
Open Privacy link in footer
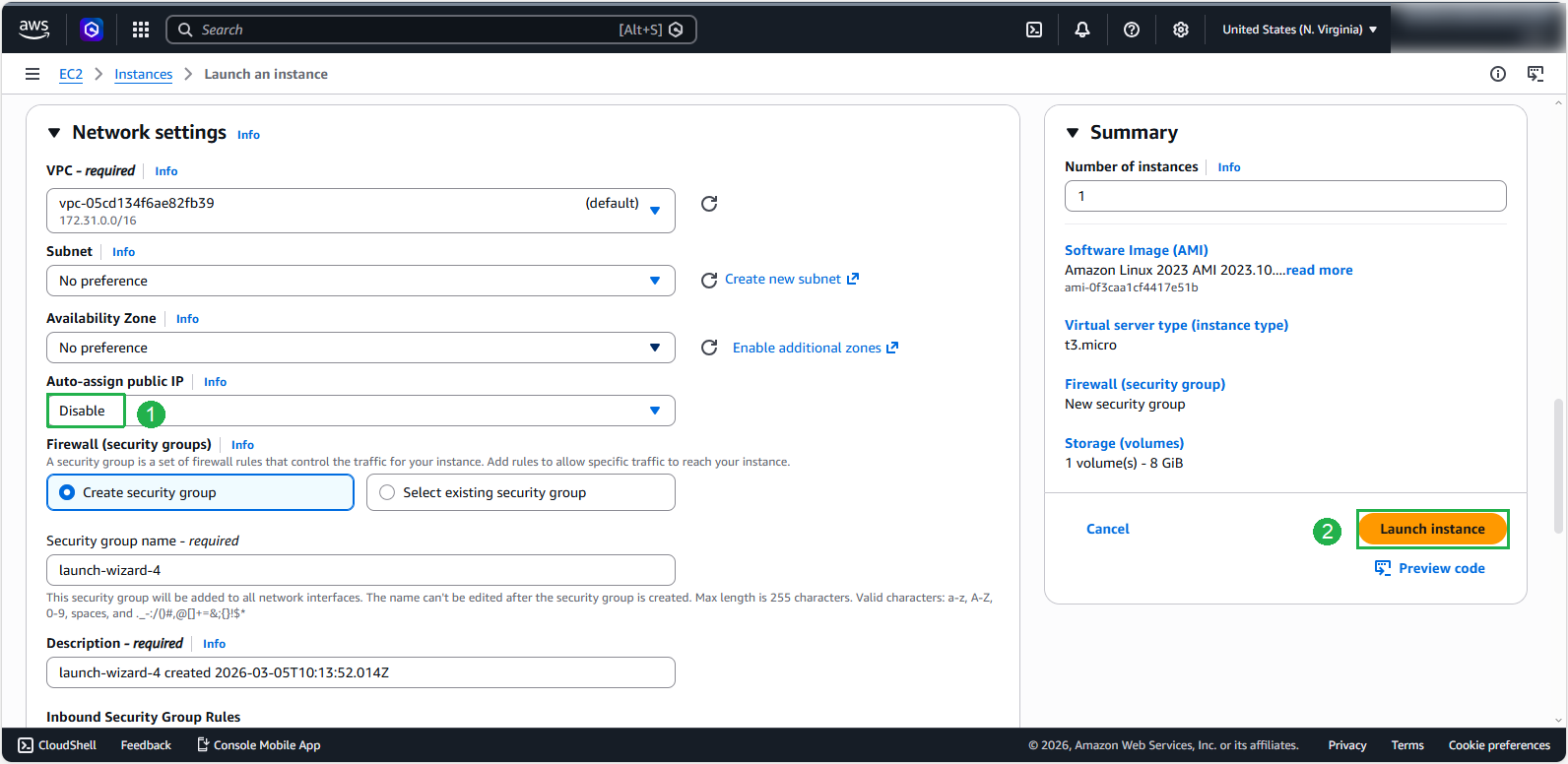pos(1347,745)
